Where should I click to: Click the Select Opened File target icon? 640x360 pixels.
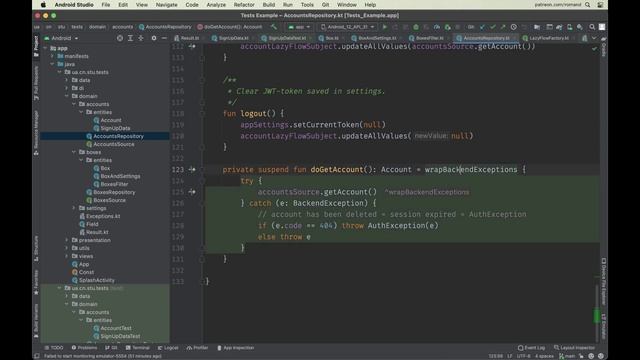coord(120,38)
